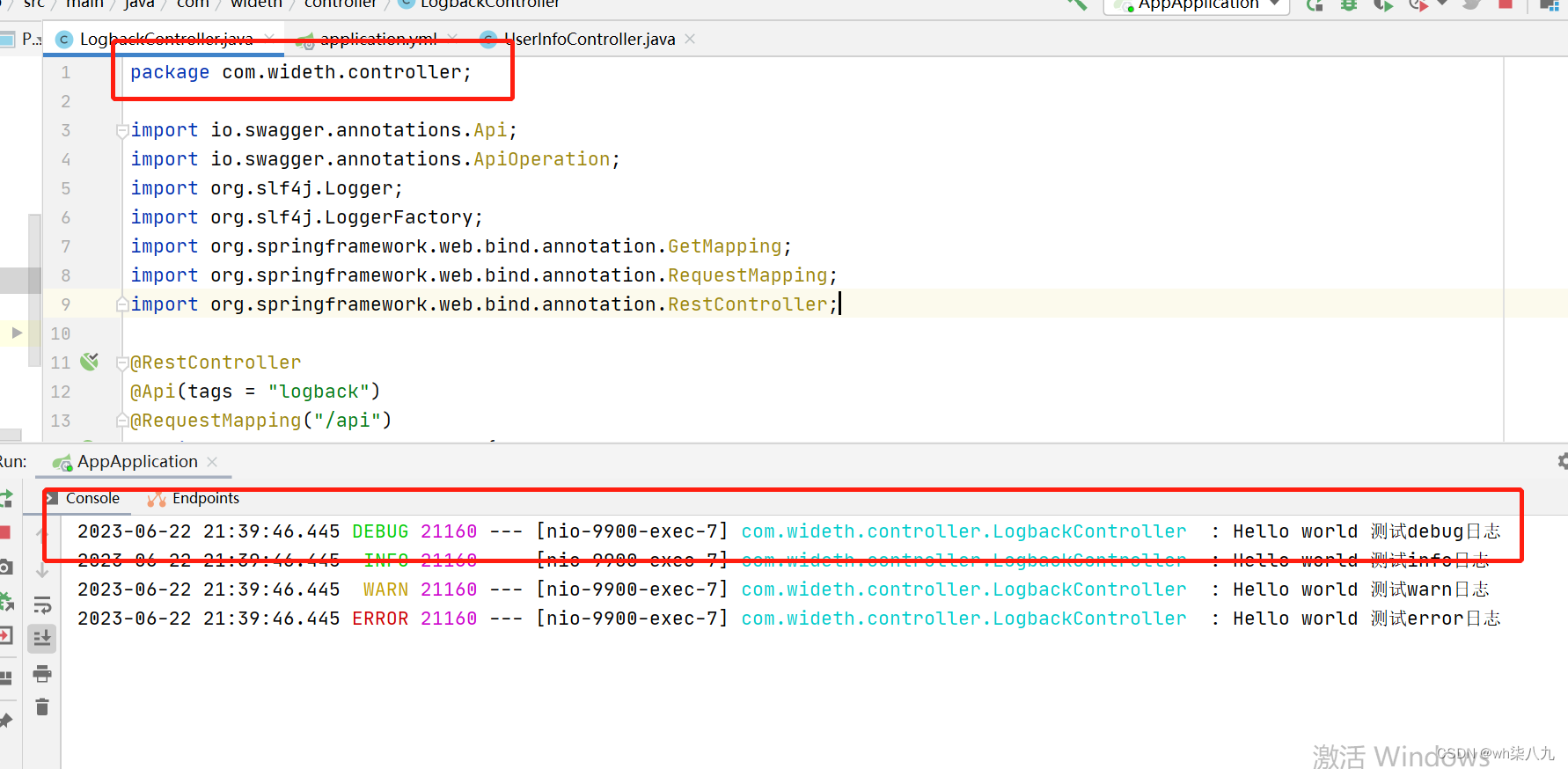
Task: Collapse the import block at line 3
Action: [x=122, y=130]
